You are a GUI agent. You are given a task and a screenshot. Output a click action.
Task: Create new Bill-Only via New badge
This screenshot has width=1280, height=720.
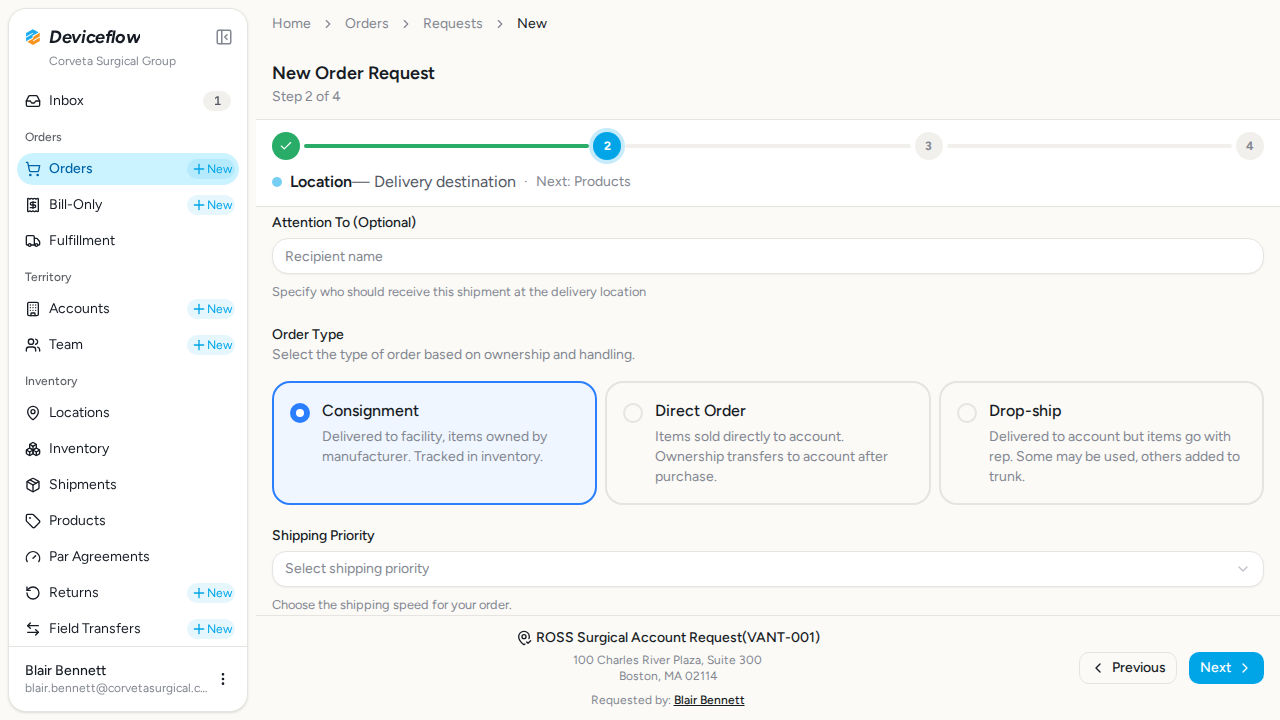click(x=212, y=205)
